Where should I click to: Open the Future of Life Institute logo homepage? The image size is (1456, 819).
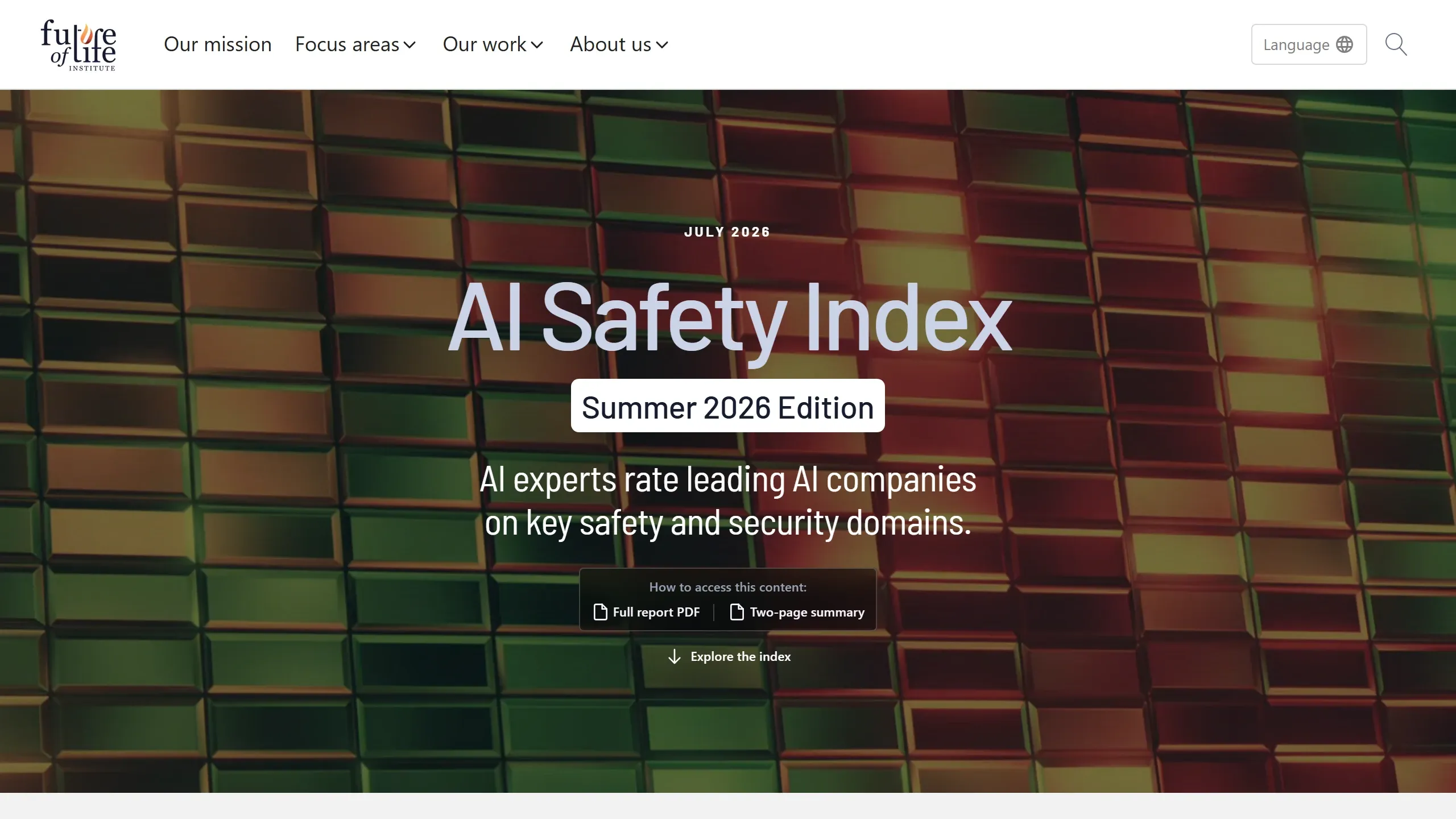(78, 45)
